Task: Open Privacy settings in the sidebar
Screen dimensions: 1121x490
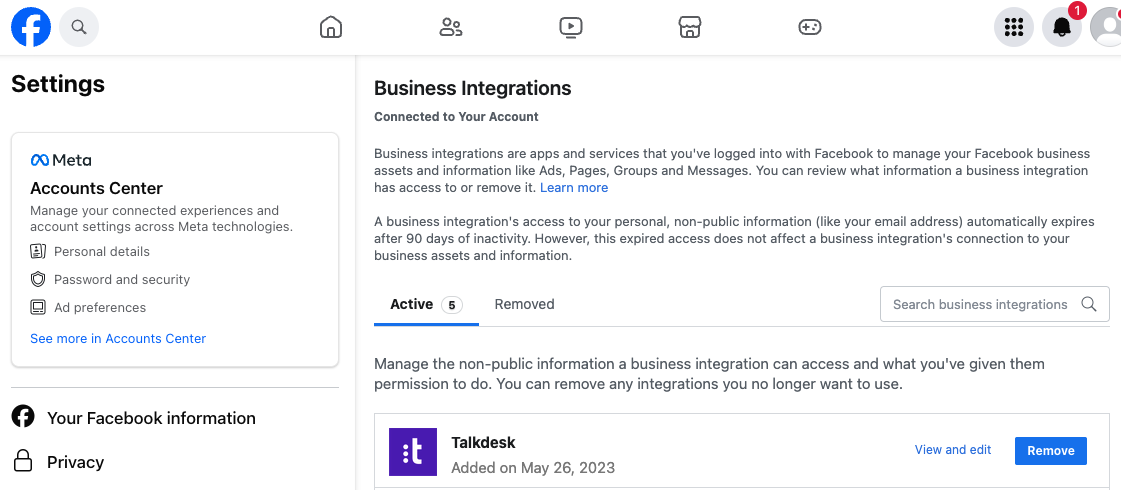Action: click(x=58, y=462)
